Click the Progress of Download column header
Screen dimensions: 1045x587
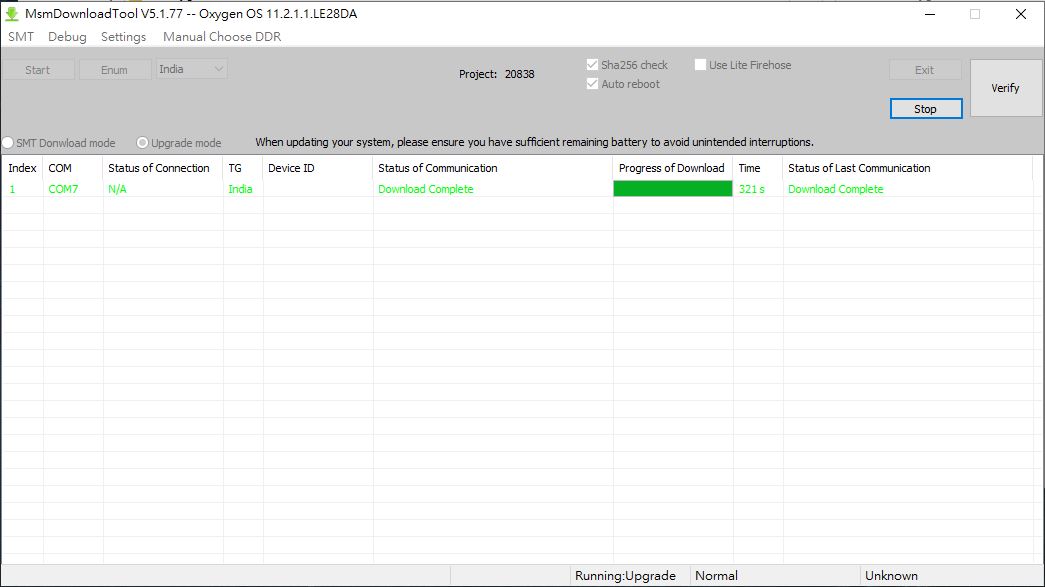pos(673,168)
